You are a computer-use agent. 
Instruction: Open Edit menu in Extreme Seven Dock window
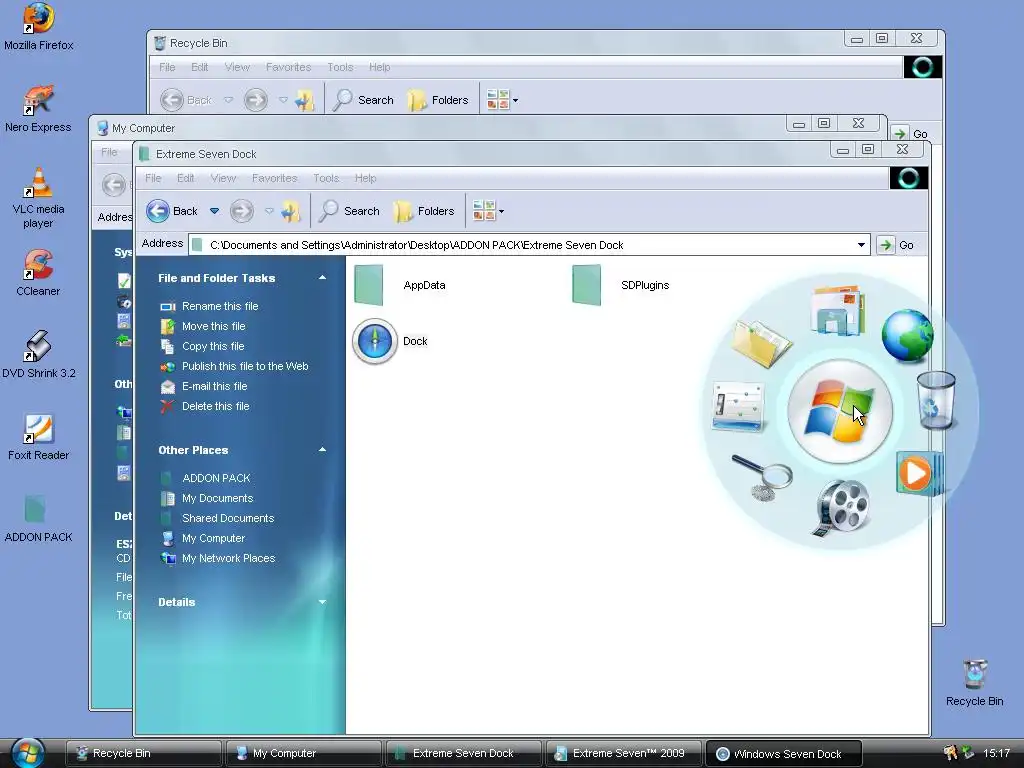tap(185, 178)
